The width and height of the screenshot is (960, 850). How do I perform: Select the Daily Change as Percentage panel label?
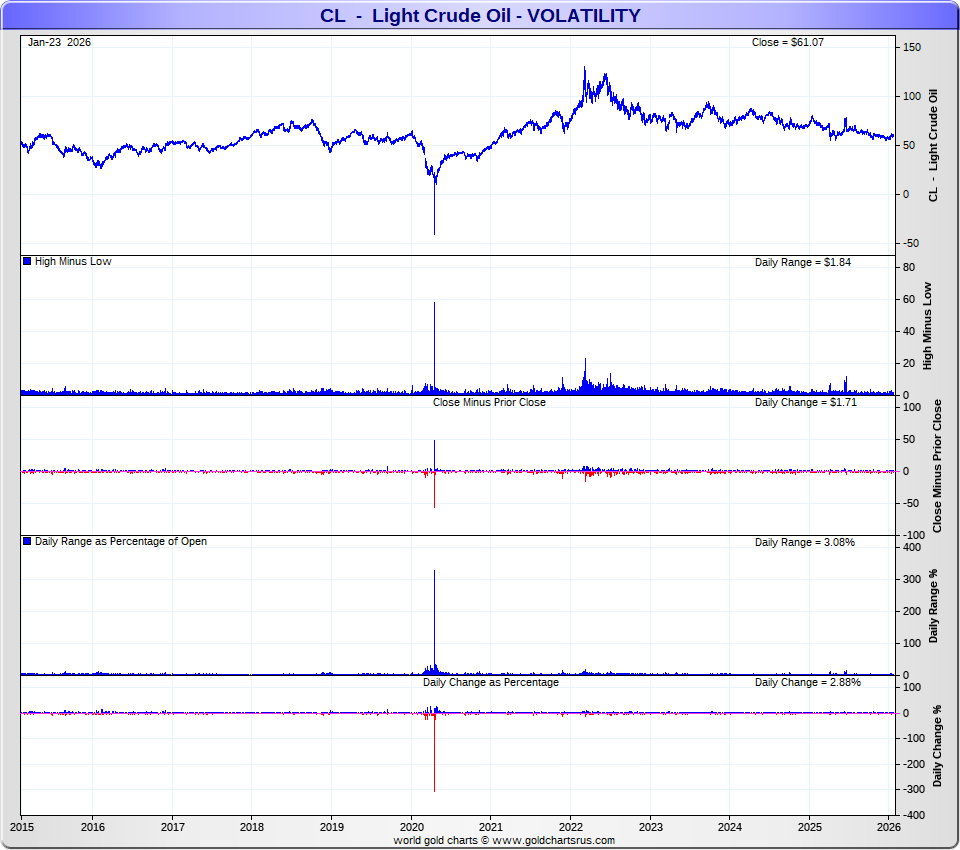(490, 682)
